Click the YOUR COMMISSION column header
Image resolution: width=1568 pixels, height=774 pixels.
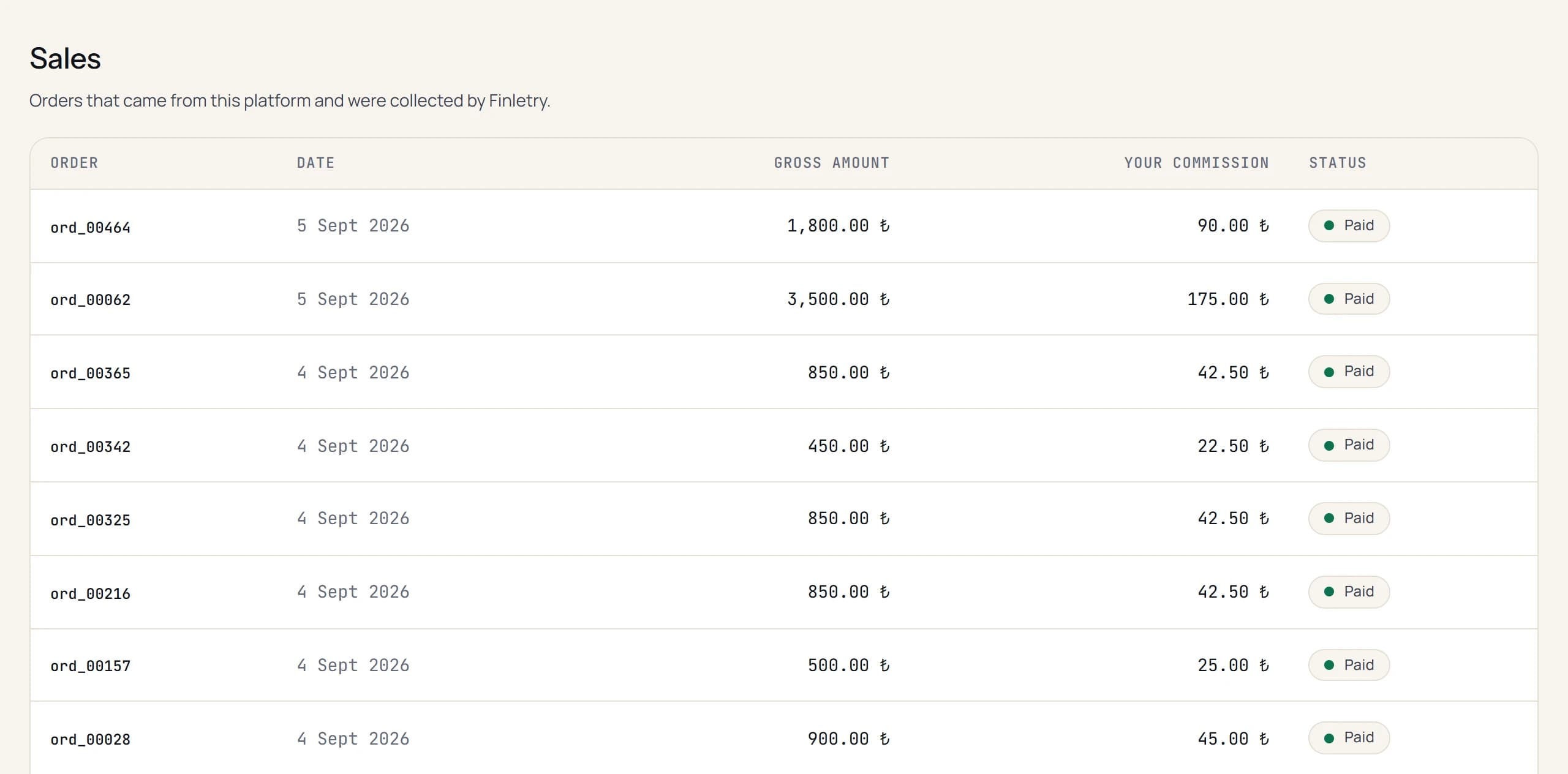(1196, 163)
